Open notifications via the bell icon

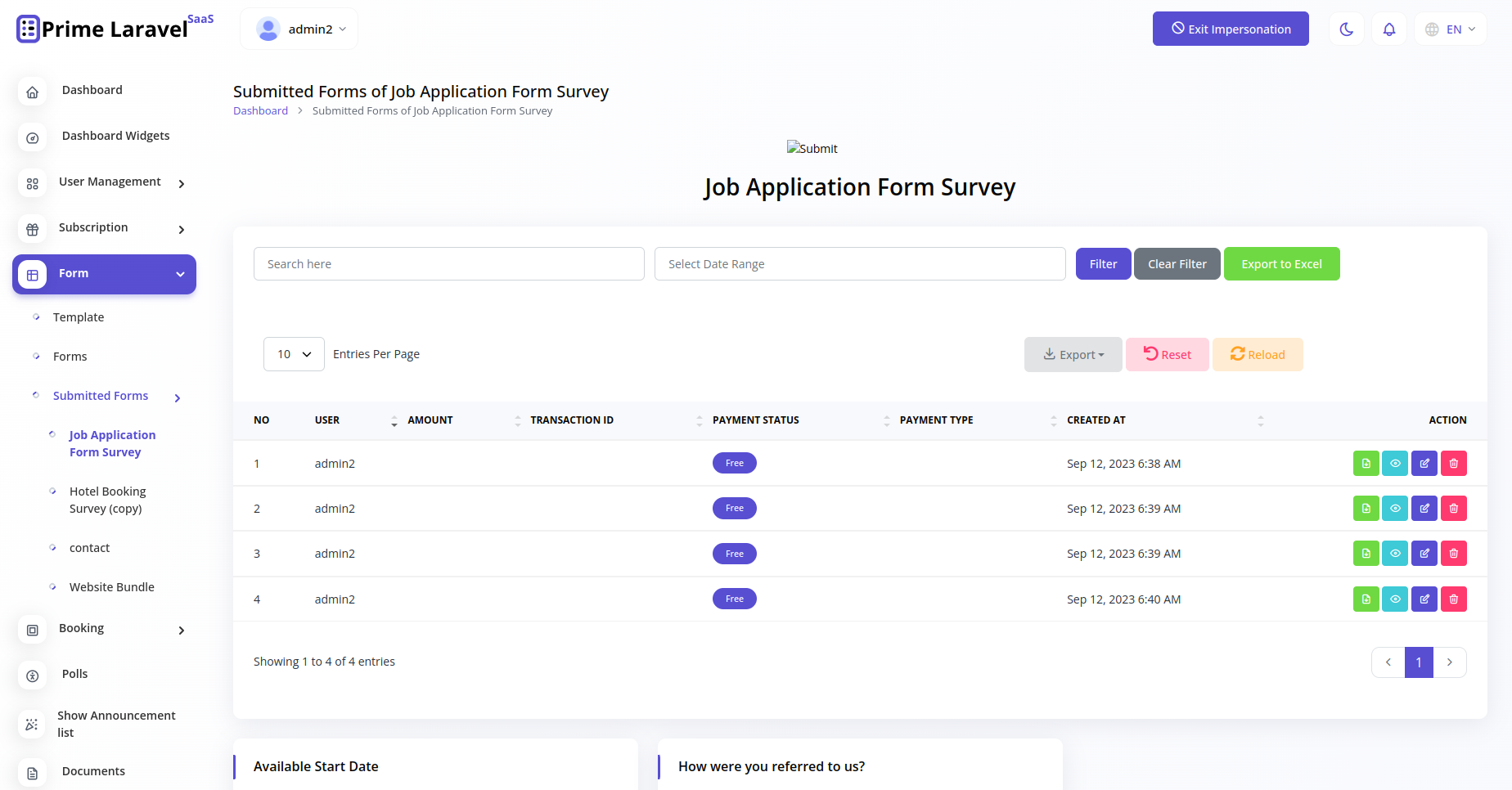(1389, 29)
